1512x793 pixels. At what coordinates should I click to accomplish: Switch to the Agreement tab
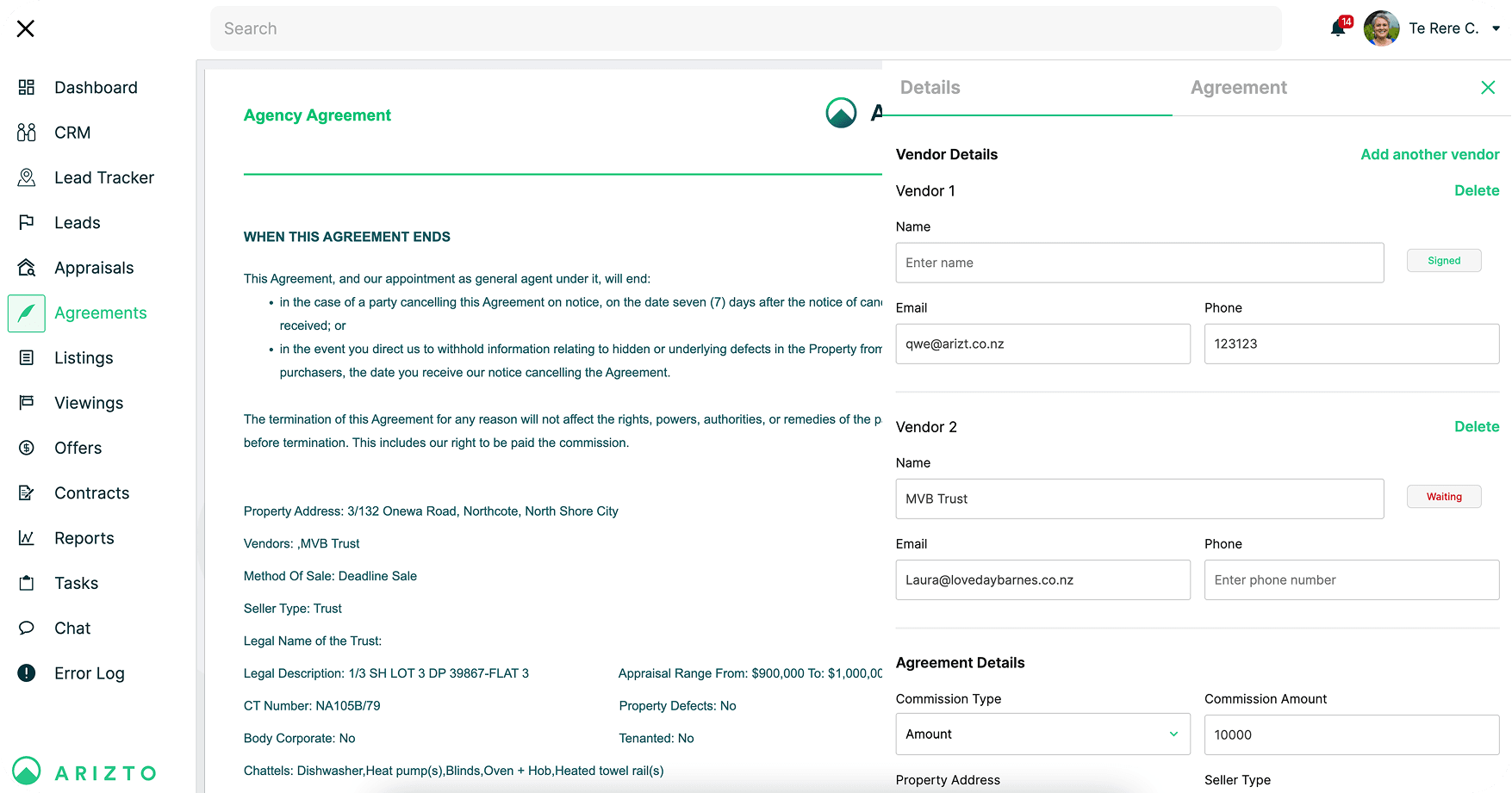click(1238, 88)
